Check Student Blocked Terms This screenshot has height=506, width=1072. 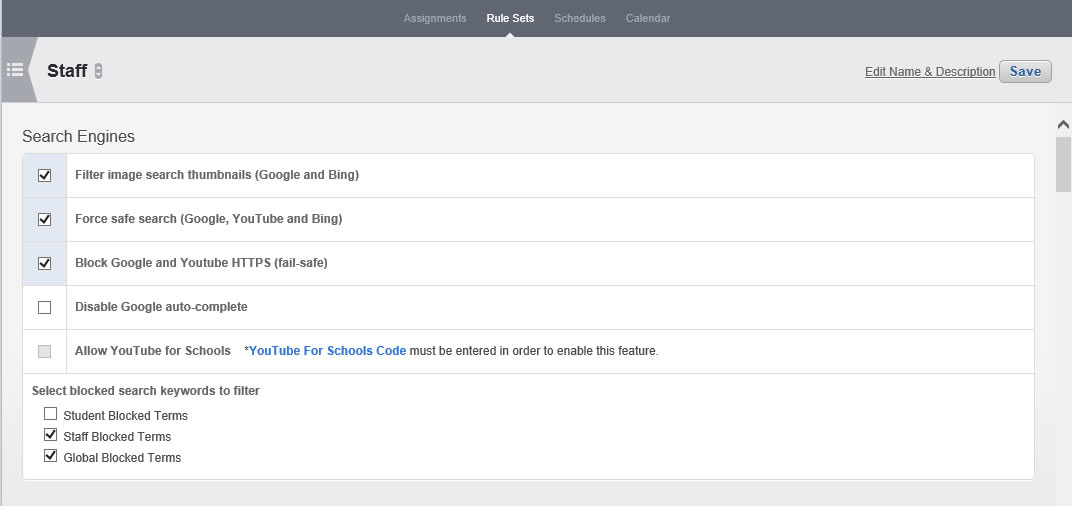coord(50,414)
